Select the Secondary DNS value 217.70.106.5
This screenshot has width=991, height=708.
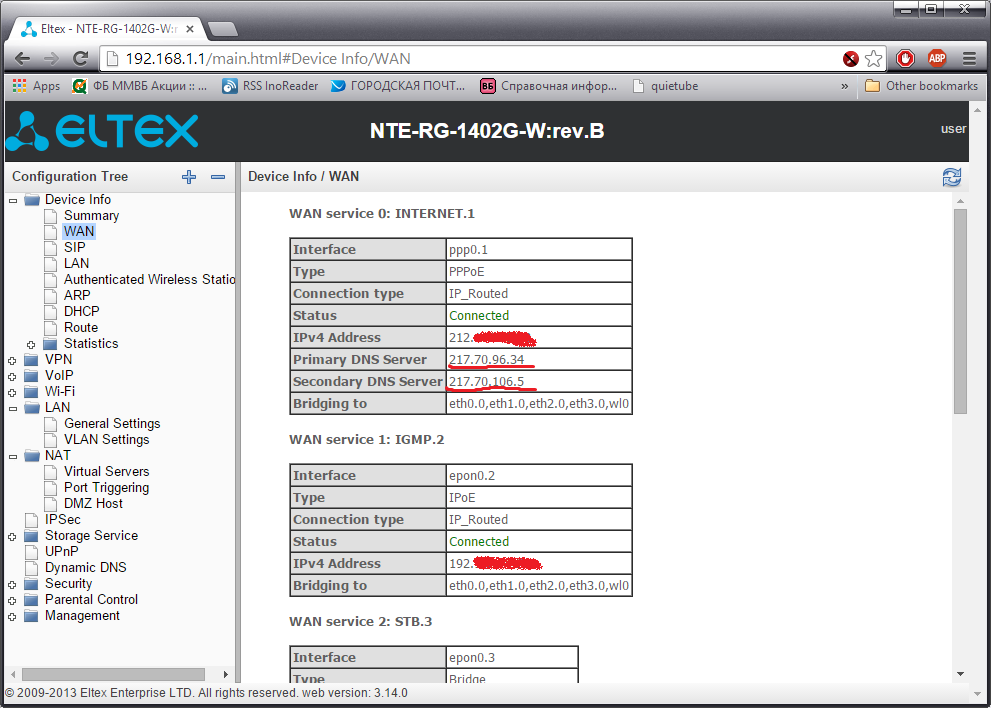pos(487,382)
